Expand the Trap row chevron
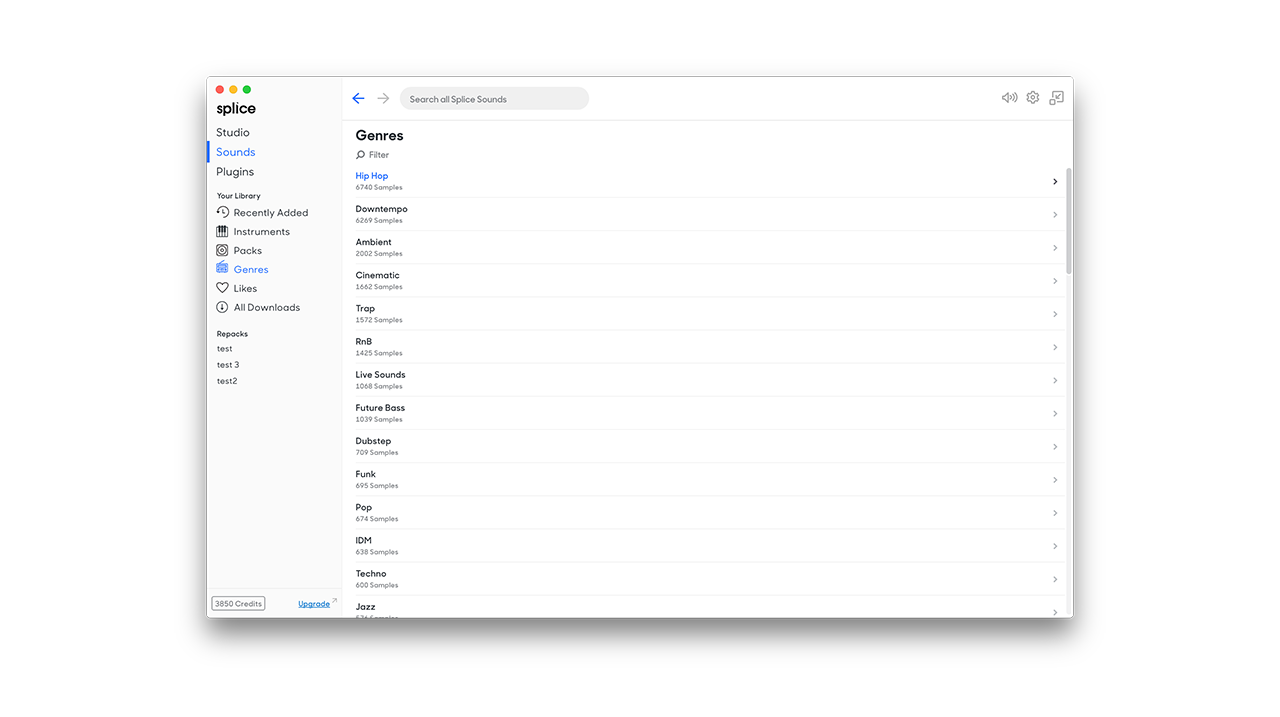 1055,314
